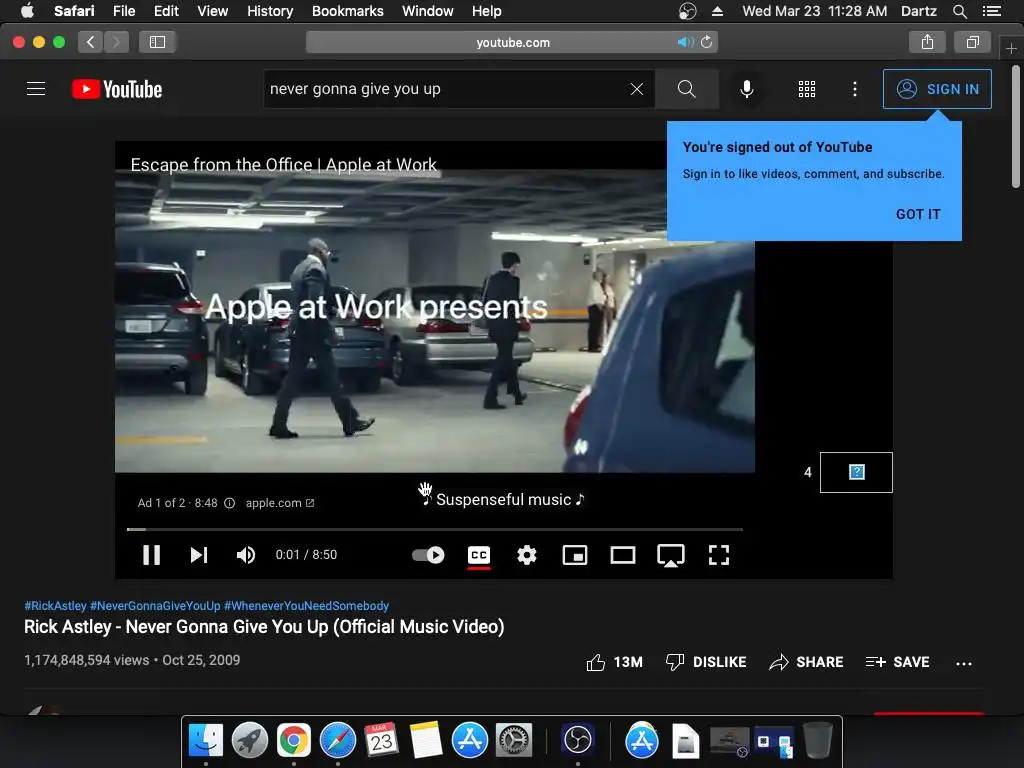Enter full screen mode
This screenshot has width=1024, height=768.
[718, 555]
